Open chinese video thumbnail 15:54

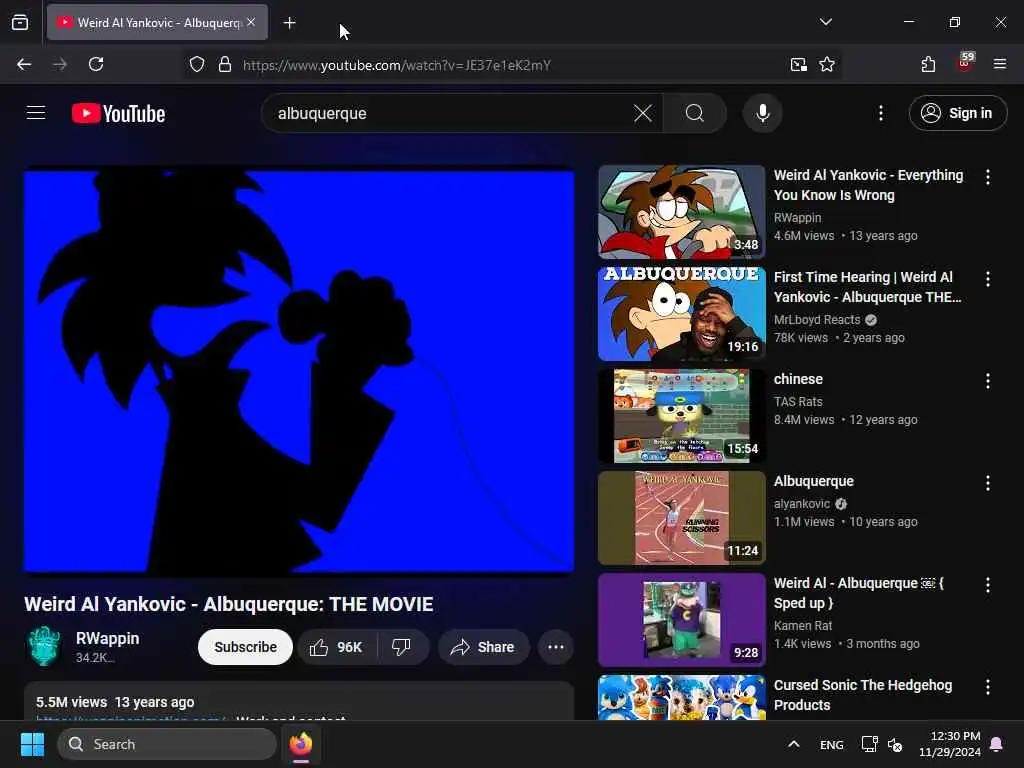682,415
